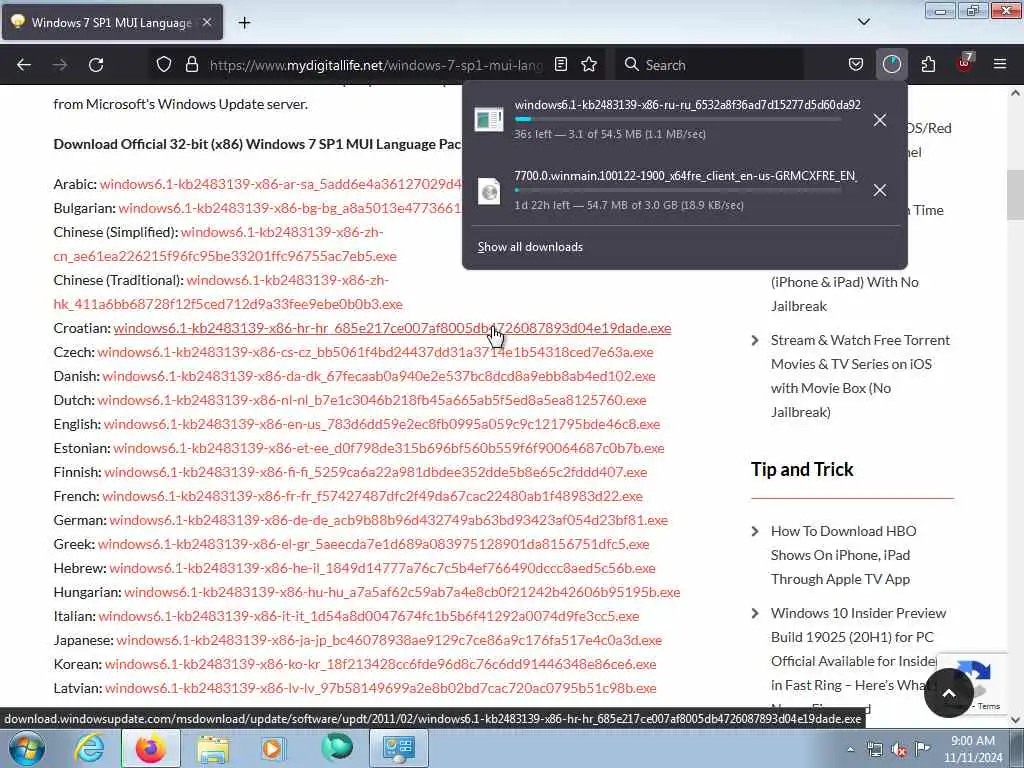
Task: Download the Hebrew he-il language pack link
Action: point(382,568)
